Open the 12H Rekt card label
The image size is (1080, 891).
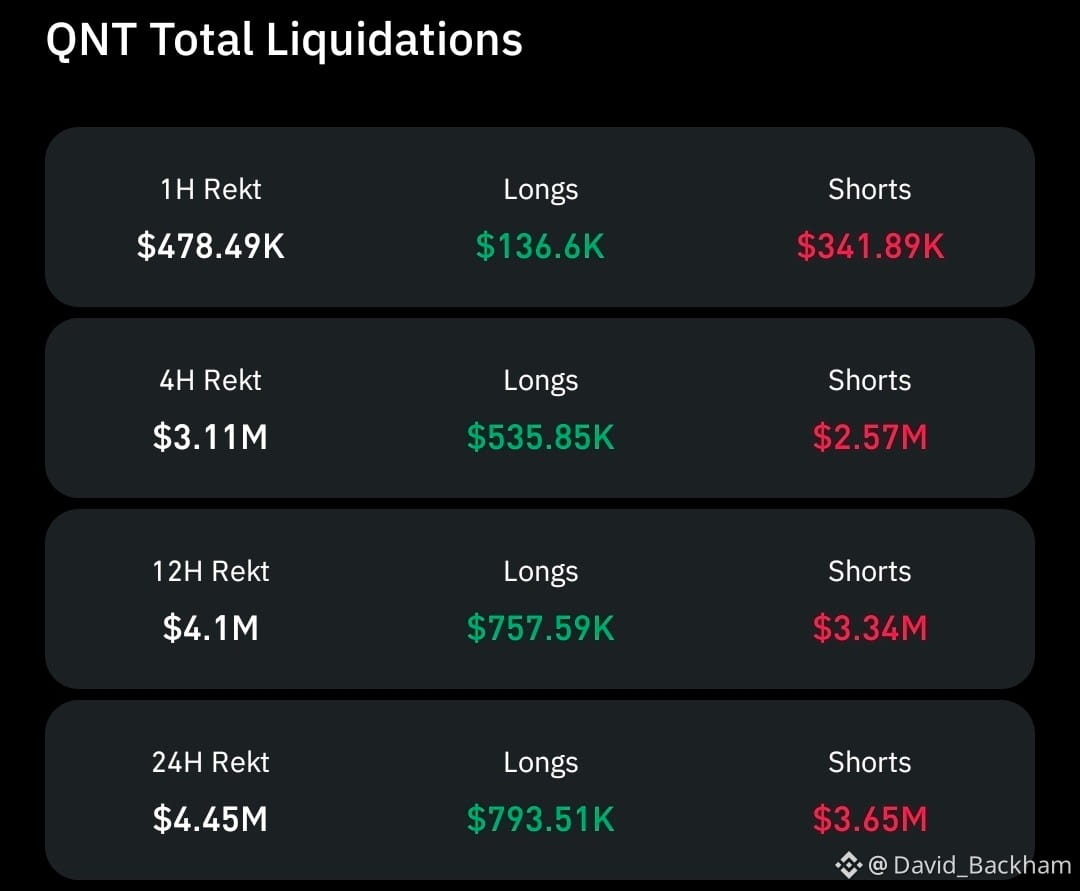click(x=211, y=571)
